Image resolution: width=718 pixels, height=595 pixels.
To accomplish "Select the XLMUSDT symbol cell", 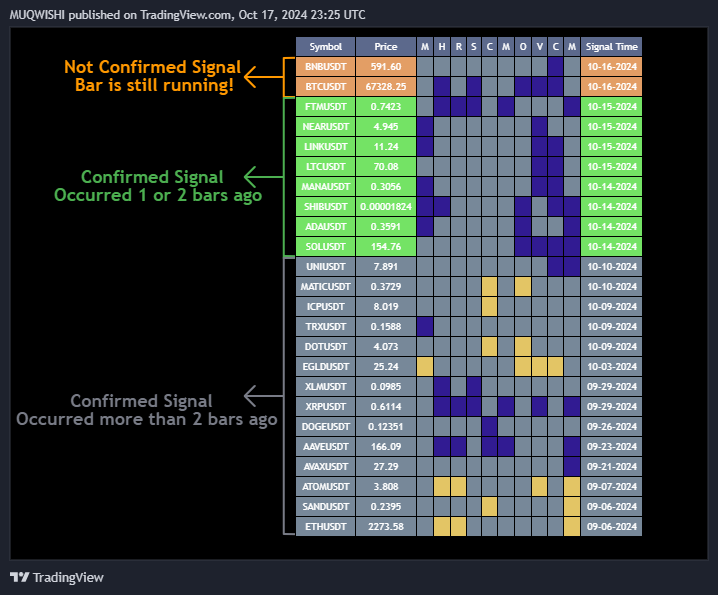I will (x=326, y=387).
